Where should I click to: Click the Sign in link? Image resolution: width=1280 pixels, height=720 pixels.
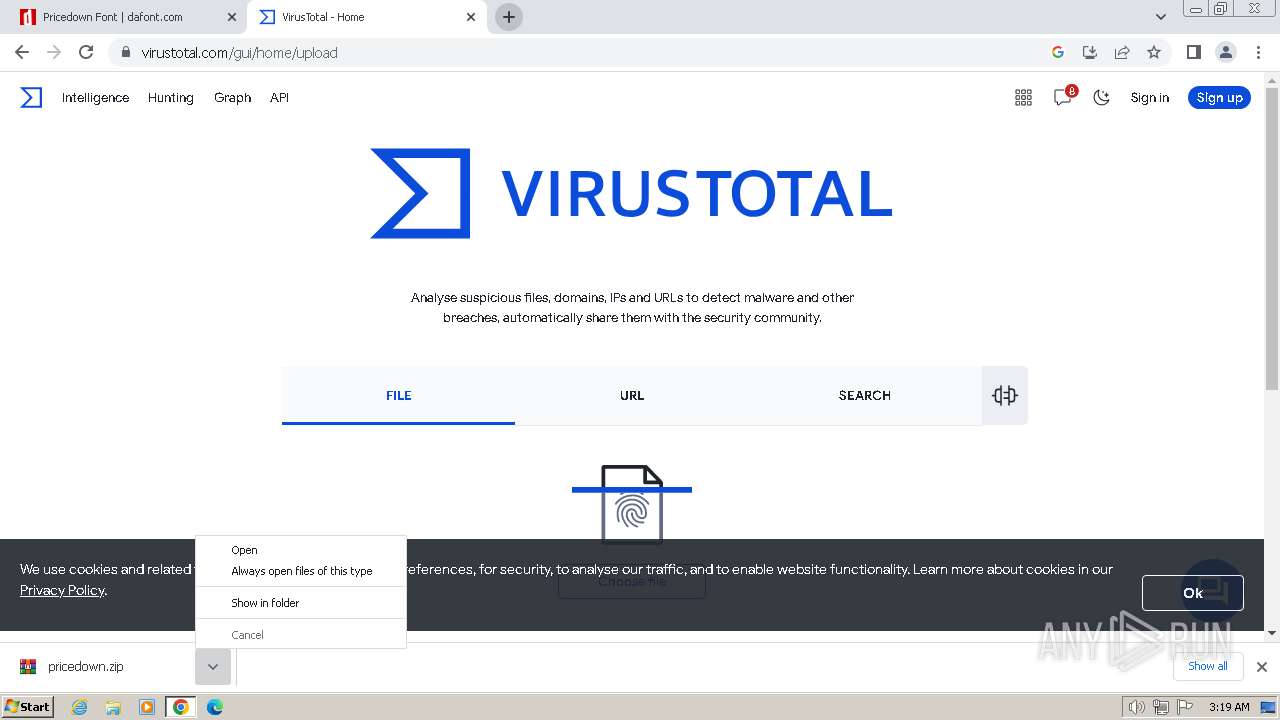pyautogui.click(x=1149, y=97)
